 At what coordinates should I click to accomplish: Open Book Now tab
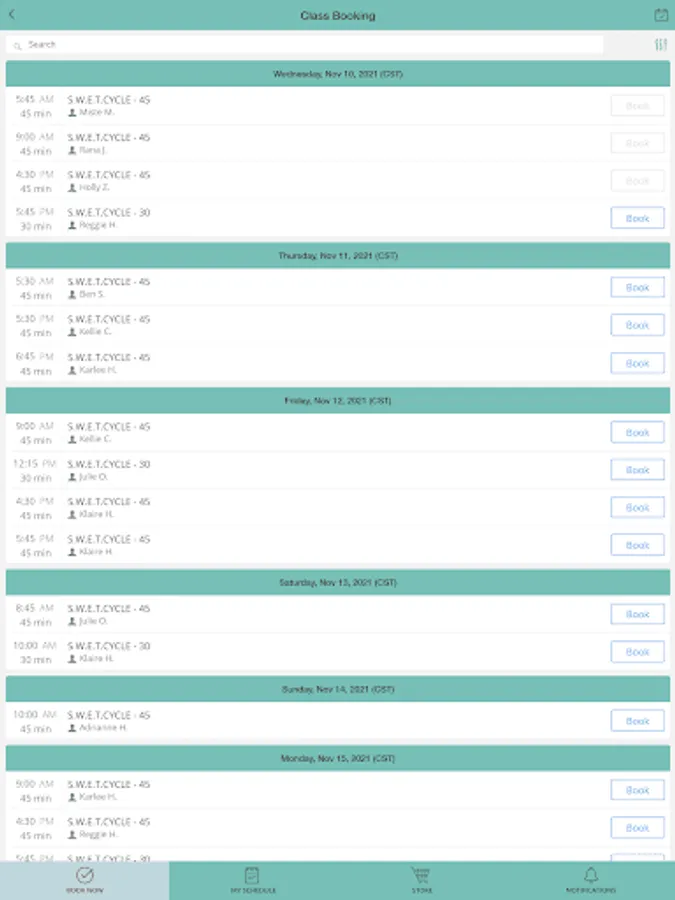[x=84, y=880]
